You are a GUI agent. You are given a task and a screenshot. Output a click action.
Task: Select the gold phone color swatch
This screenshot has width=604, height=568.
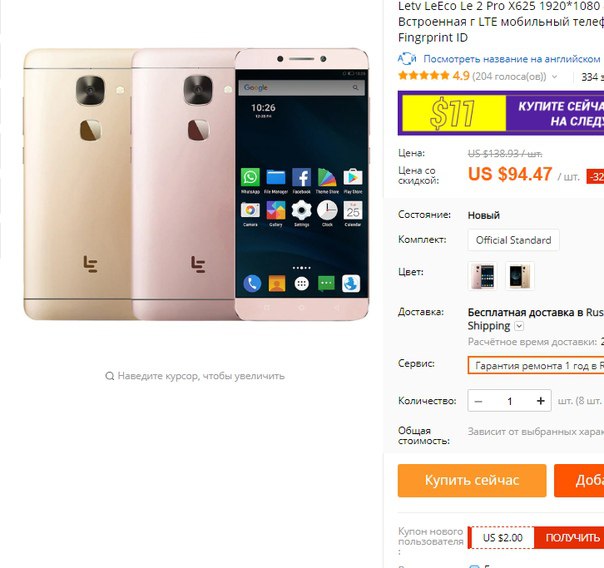[520, 276]
